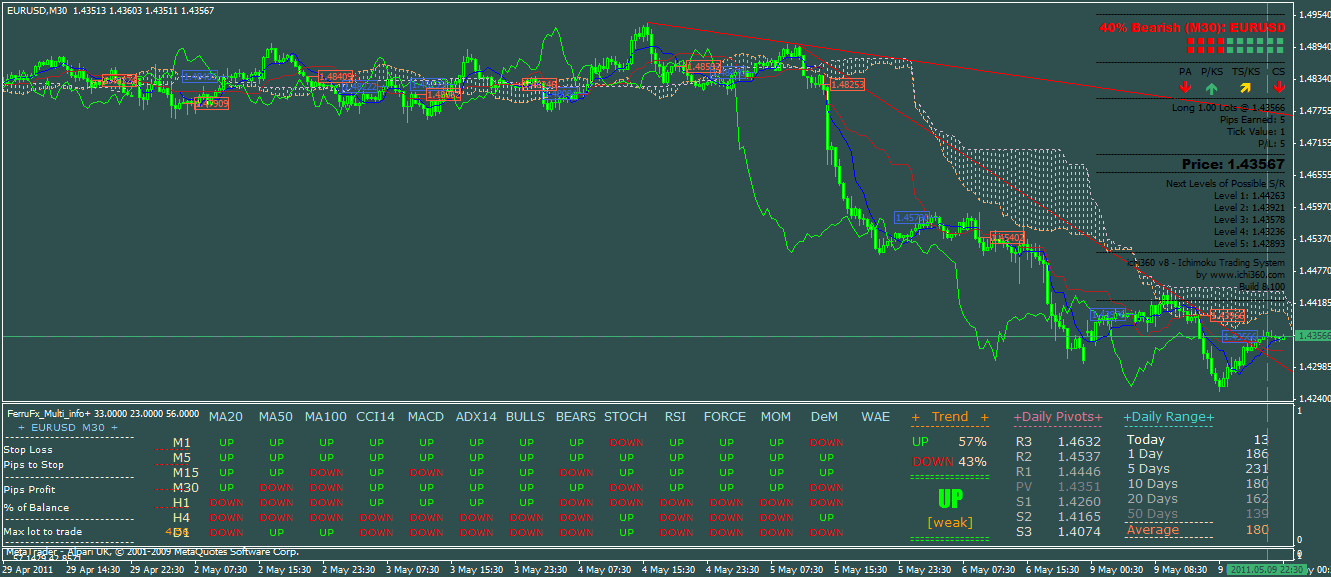Click the 'UP 57%' trend value
Screen dimensions: 1331x577
point(949,441)
